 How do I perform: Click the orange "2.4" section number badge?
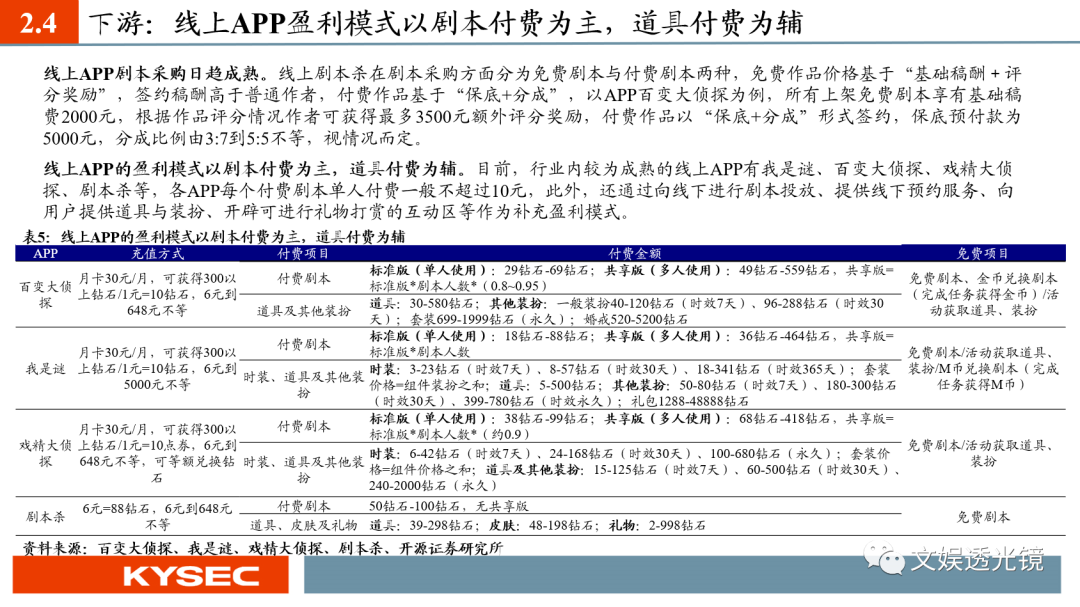(x=39, y=22)
